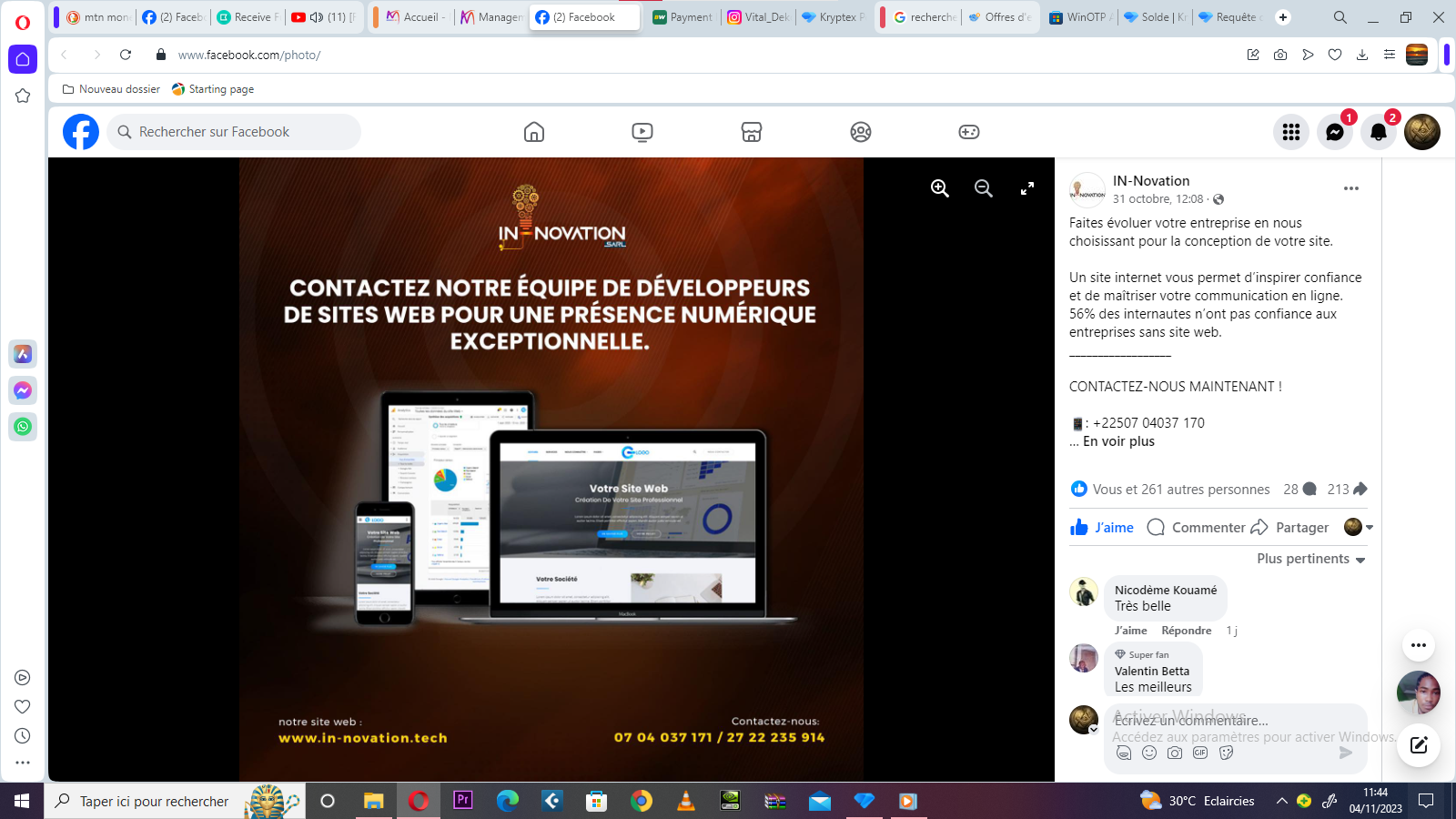Screen dimensions: 1456x819
Task: Open Facebook notifications bell
Action: tap(1379, 132)
